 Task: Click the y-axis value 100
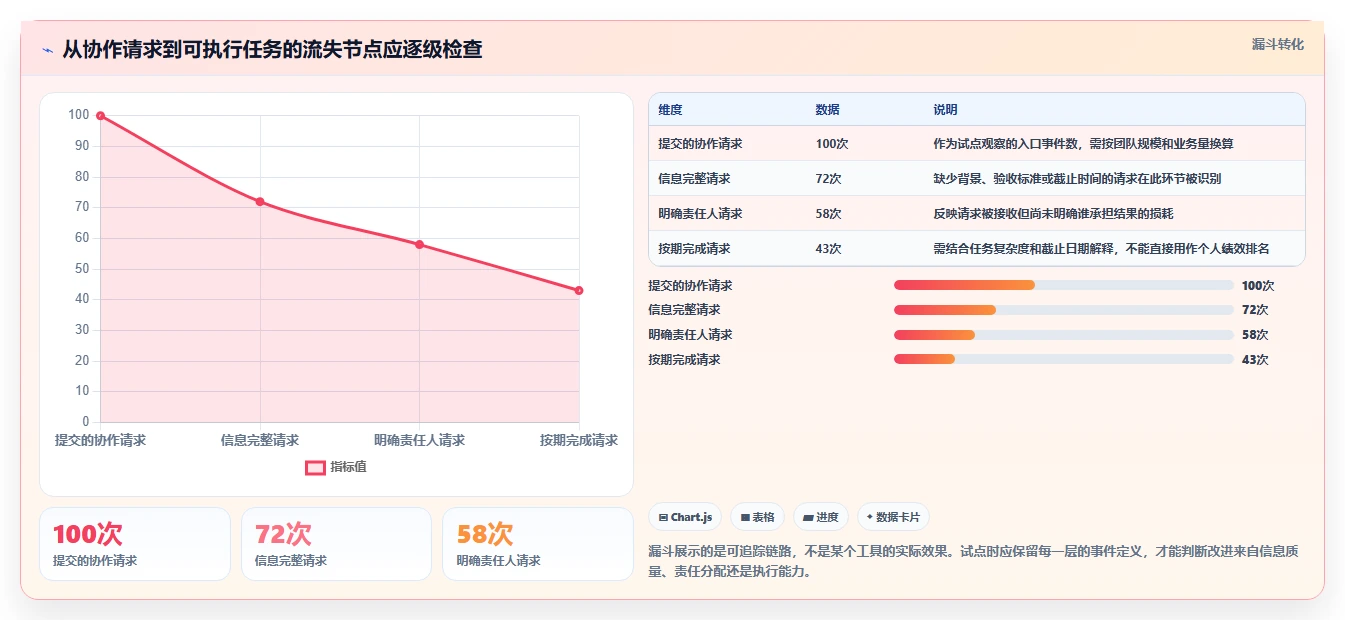pyautogui.click(x=79, y=115)
